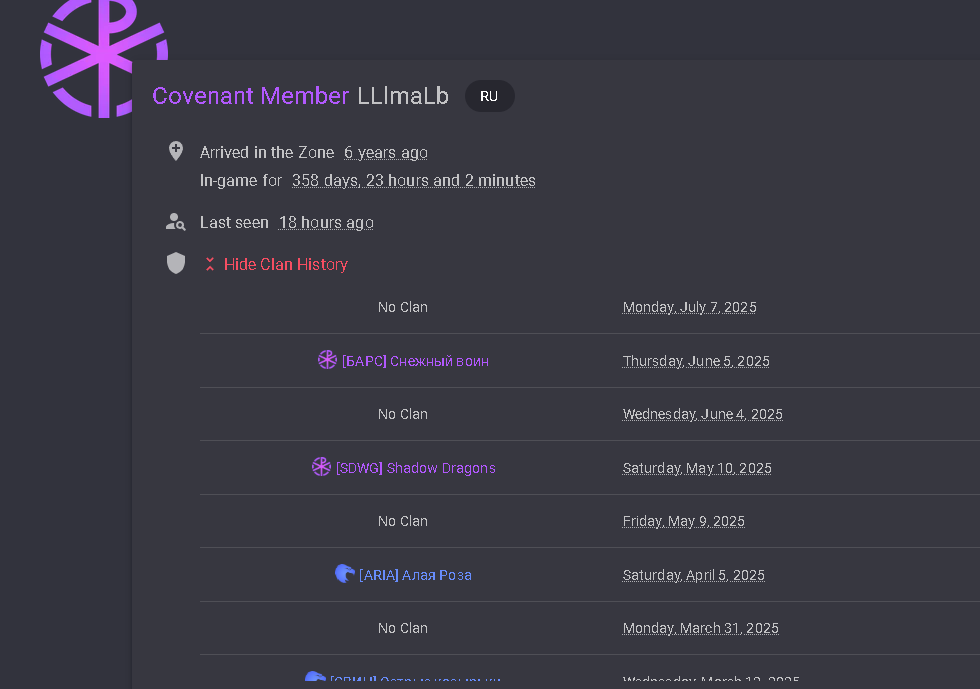Click the Saturday, May 10, 2025 date

click(697, 468)
